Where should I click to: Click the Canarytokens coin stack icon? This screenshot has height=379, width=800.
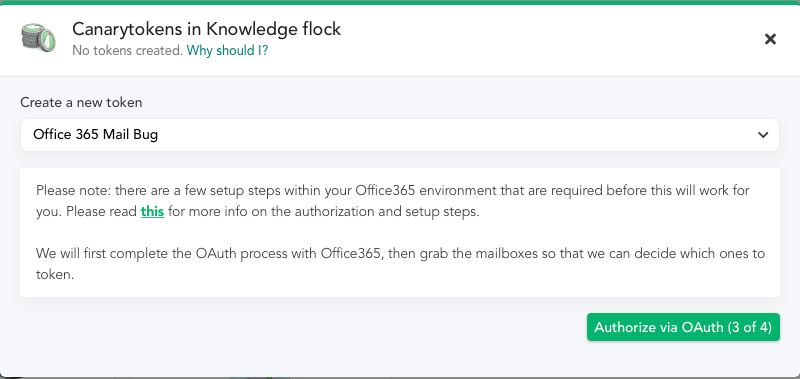pos(37,38)
